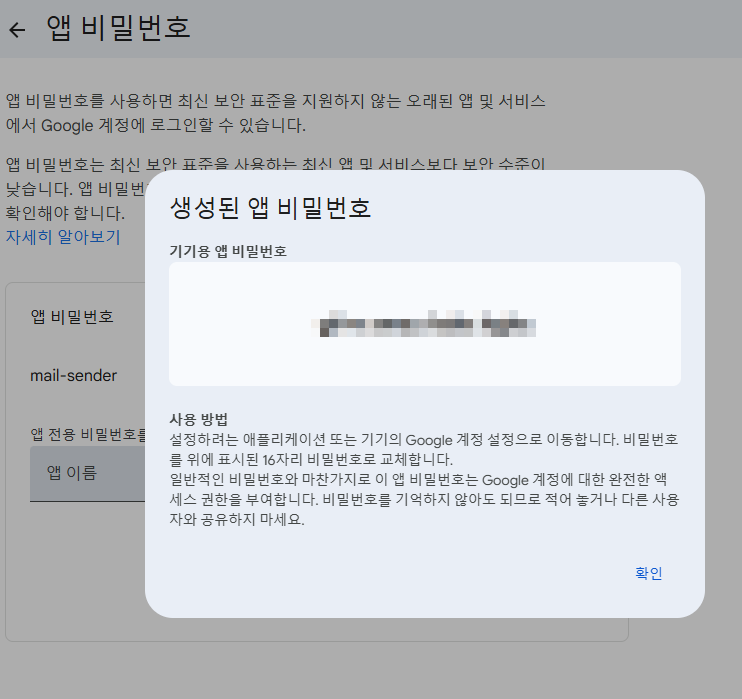Confirm dialog with the 확인 button

pos(648,573)
